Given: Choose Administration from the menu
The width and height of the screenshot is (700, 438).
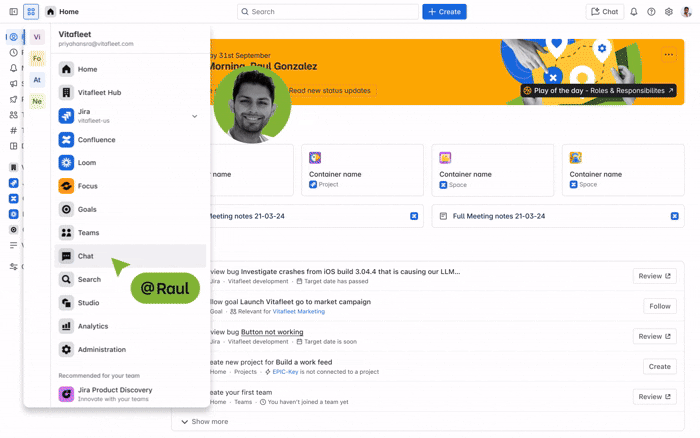Looking at the screenshot, I should (101, 350).
